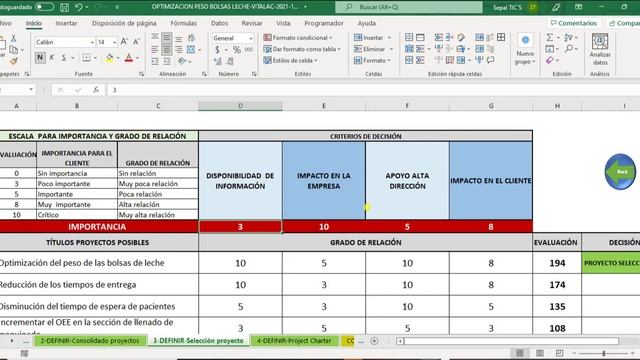Open the Ayuda tab
Image resolution: width=640 pixels, height=360 pixels.
367,23
